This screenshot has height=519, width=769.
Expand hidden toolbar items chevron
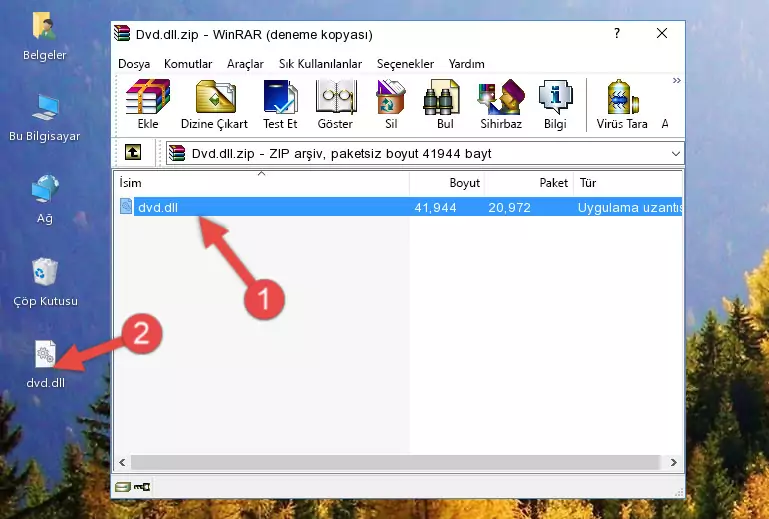[676, 80]
